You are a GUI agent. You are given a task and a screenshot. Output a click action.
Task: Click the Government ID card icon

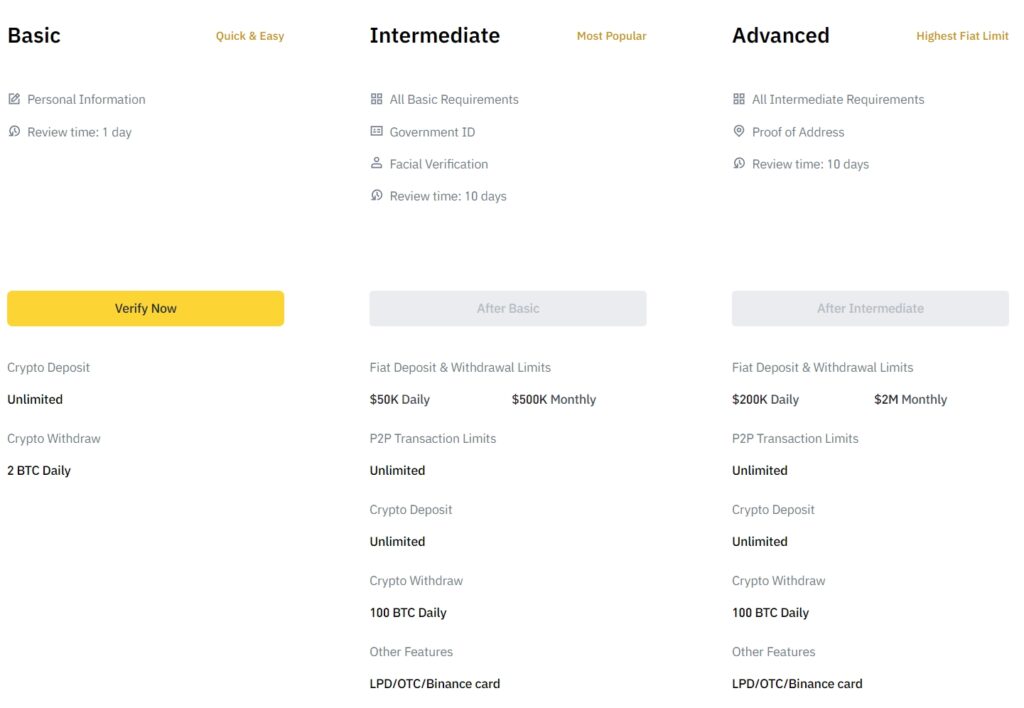376,131
